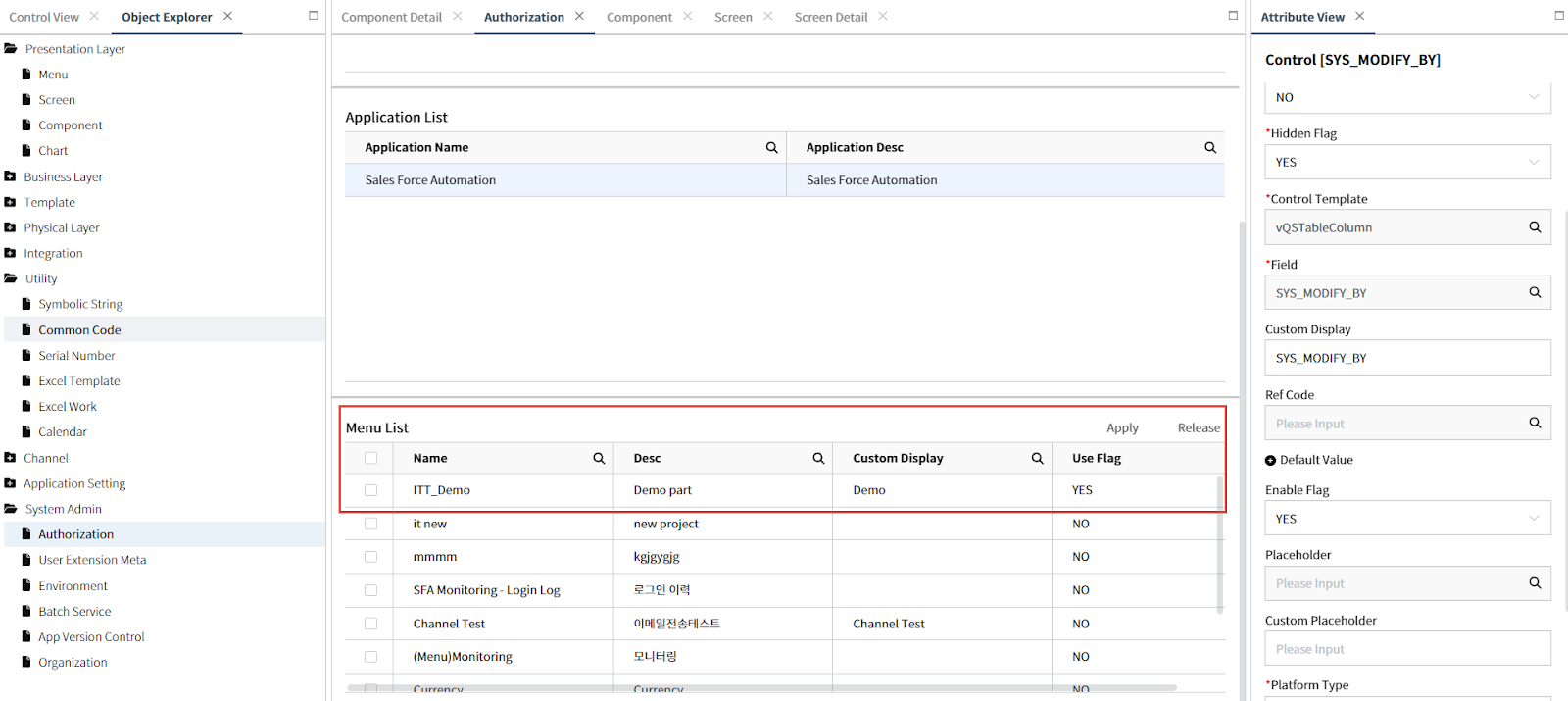The image size is (1568, 701).
Task: Click the Apply button in Menu List
Action: tap(1122, 428)
